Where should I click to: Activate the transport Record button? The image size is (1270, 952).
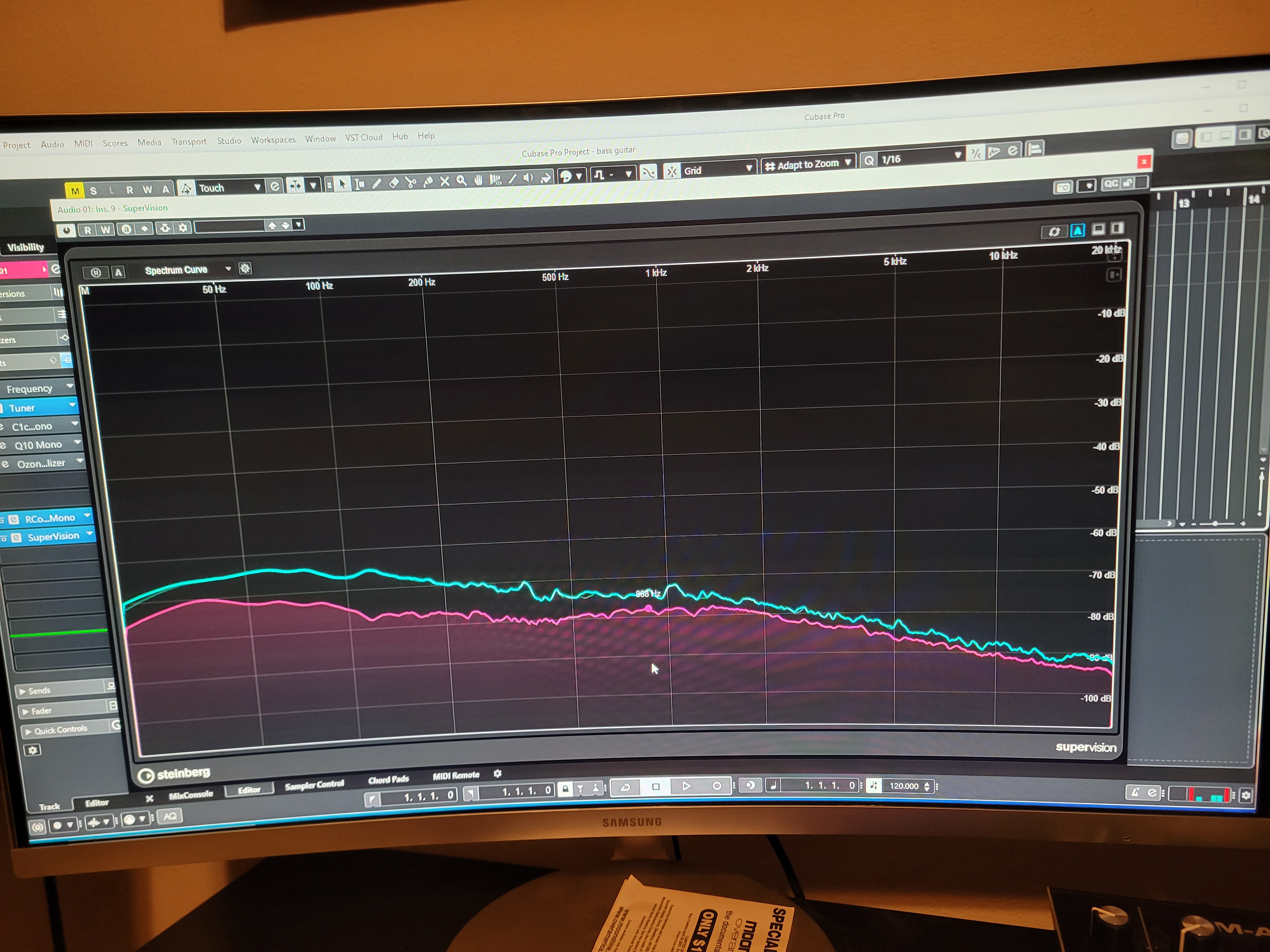click(x=717, y=786)
